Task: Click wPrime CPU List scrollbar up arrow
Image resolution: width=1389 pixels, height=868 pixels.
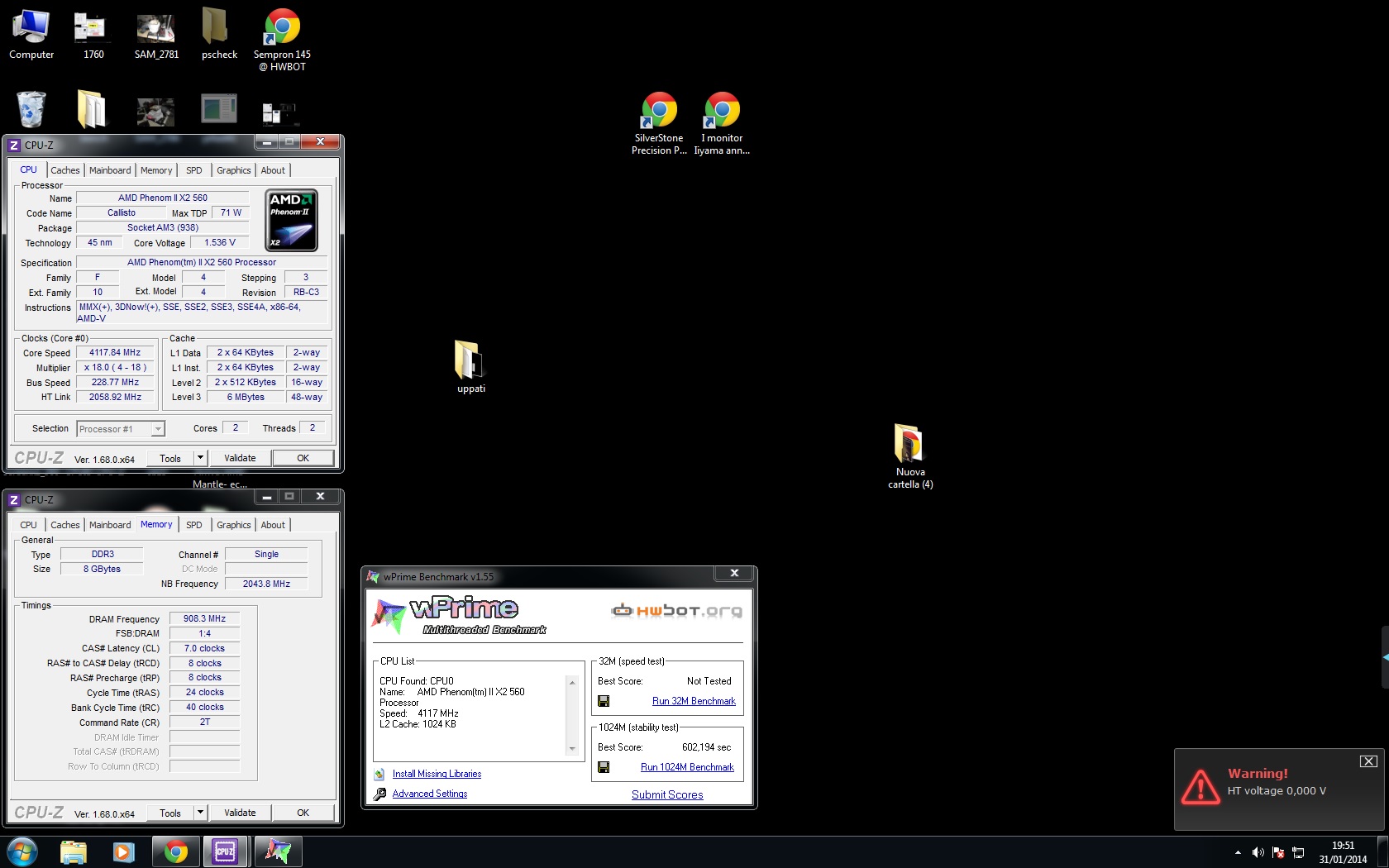Action: 571,682
